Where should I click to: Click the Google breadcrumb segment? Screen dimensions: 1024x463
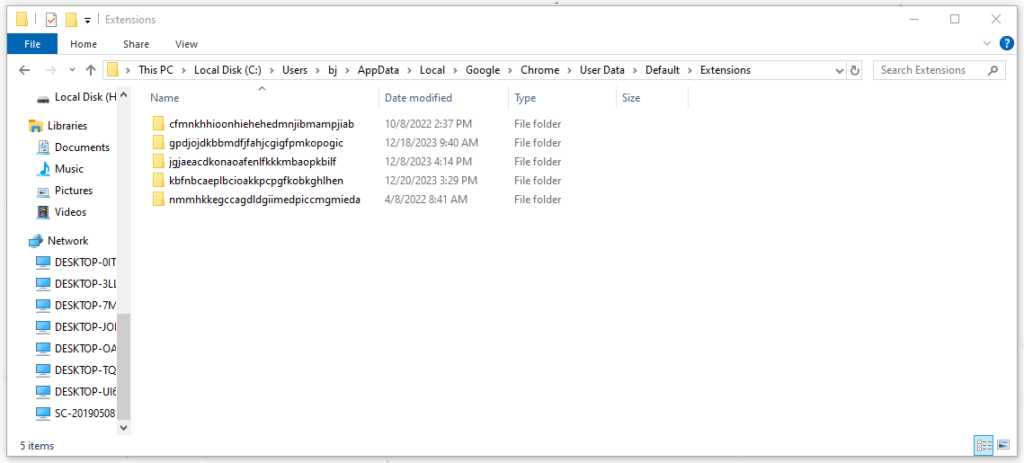point(483,70)
